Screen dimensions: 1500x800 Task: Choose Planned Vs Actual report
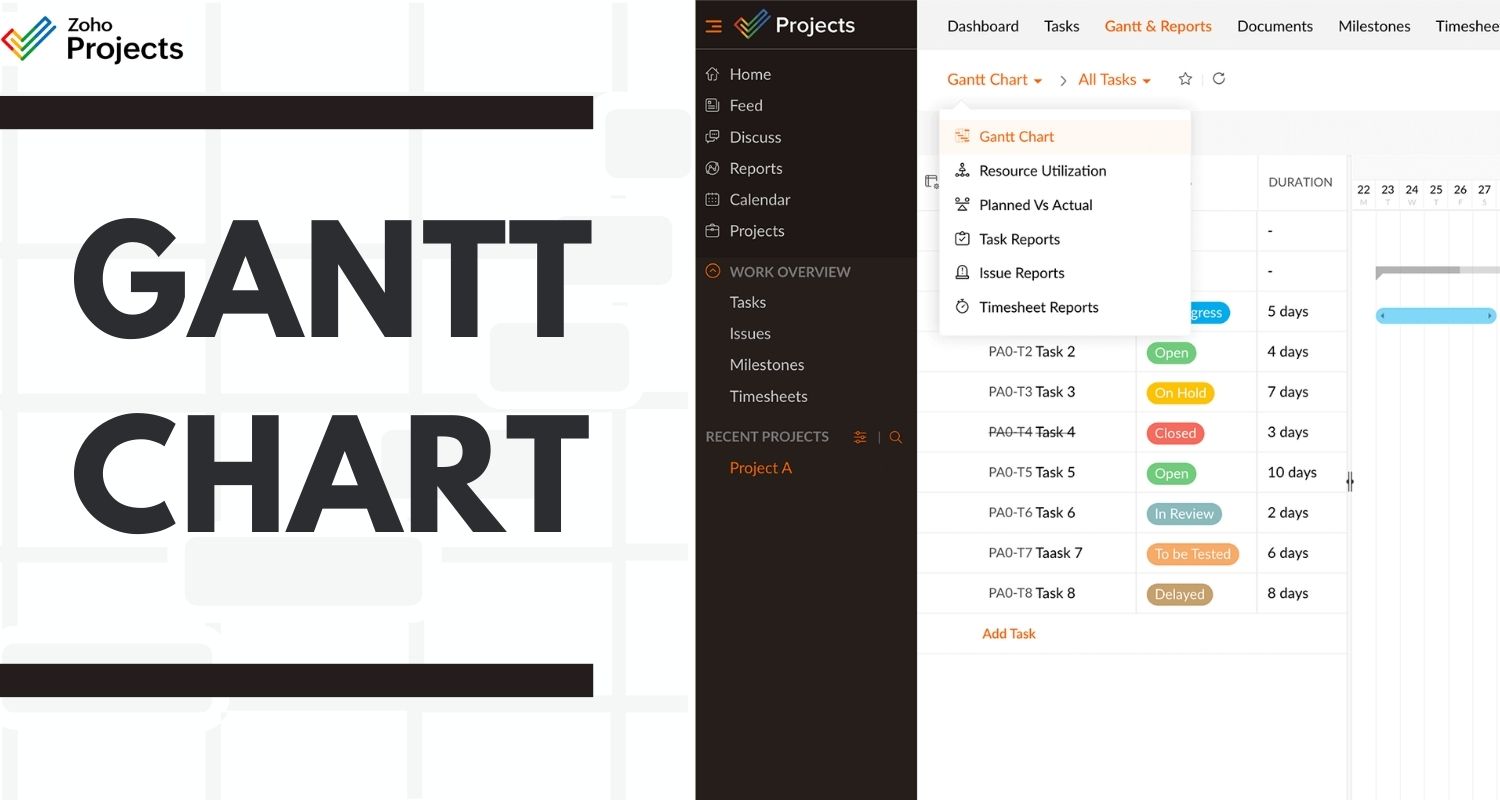coord(1035,205)
